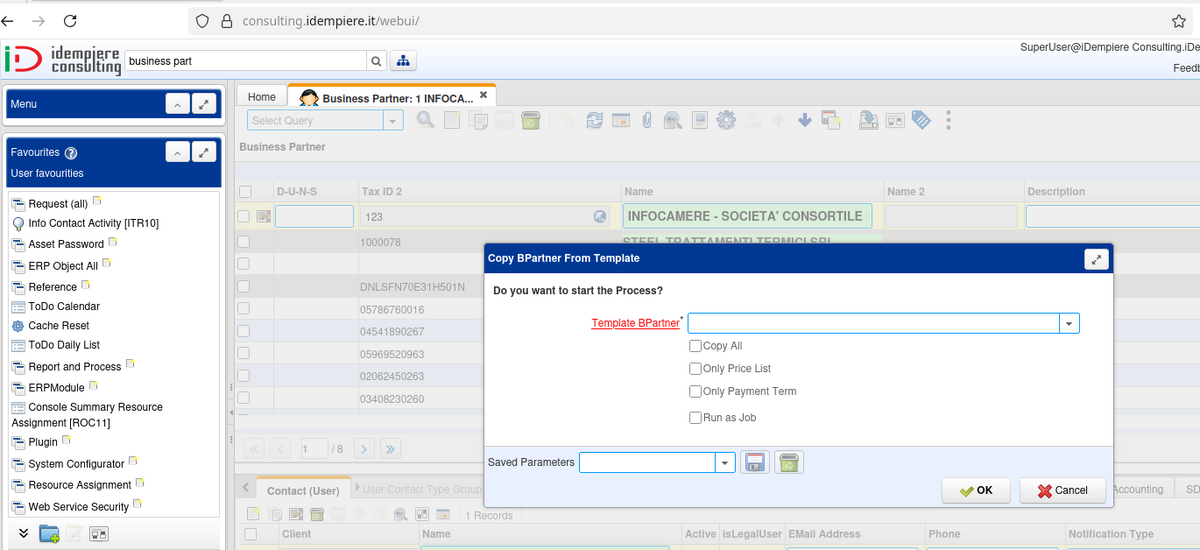Check the Run as Job option

click(695, 418)
